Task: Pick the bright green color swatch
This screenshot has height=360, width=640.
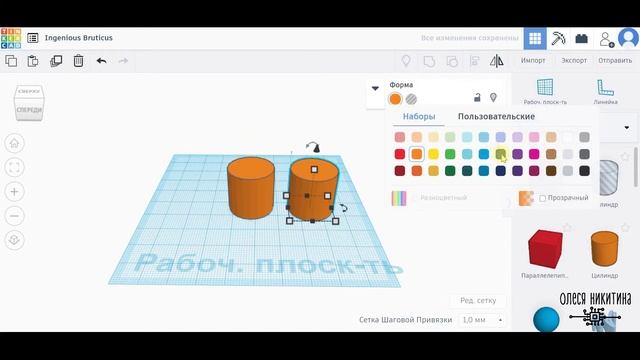Action: tap(450, 154)
